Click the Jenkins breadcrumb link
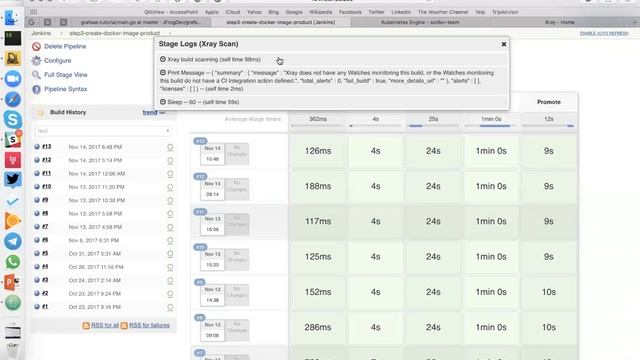The image size is (640, 360). click(41, 33)
